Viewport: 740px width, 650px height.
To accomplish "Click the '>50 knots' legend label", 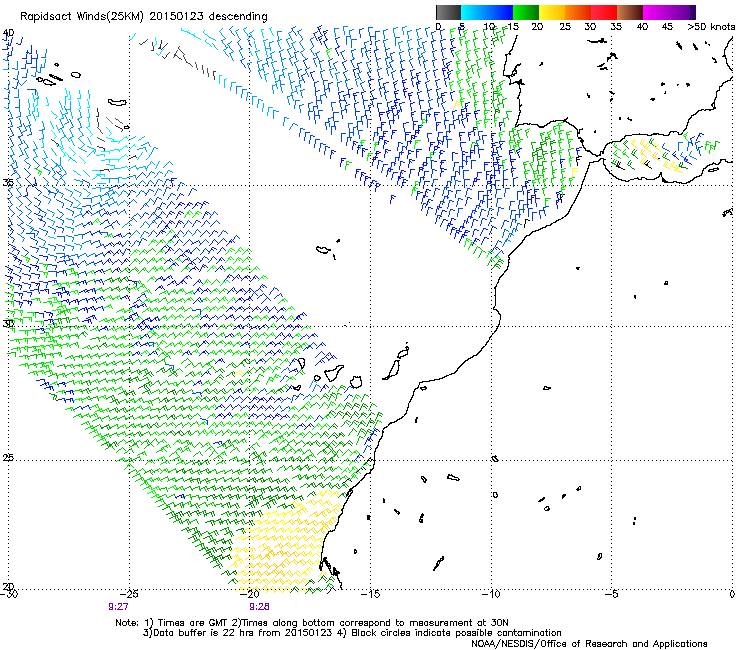I will coord(711,27).
